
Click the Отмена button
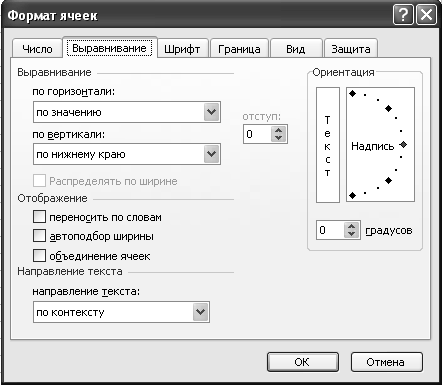pyautogui.click(x=386, y=362)
